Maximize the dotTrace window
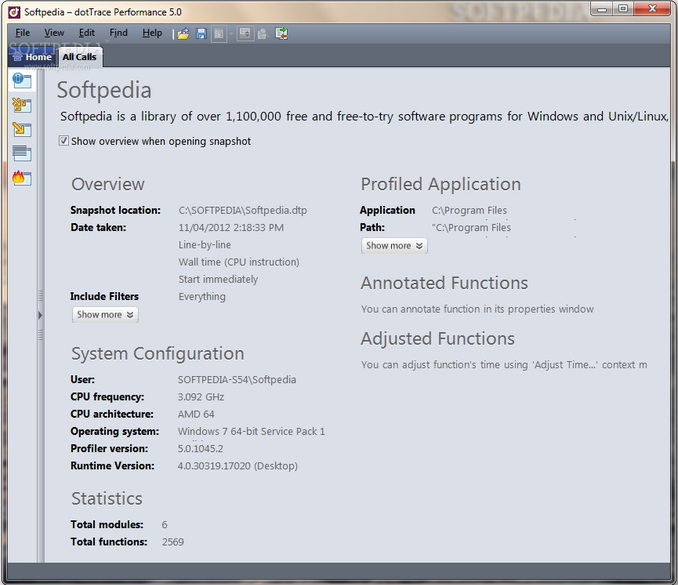This screenshot has width=678, height=585. 623,9
